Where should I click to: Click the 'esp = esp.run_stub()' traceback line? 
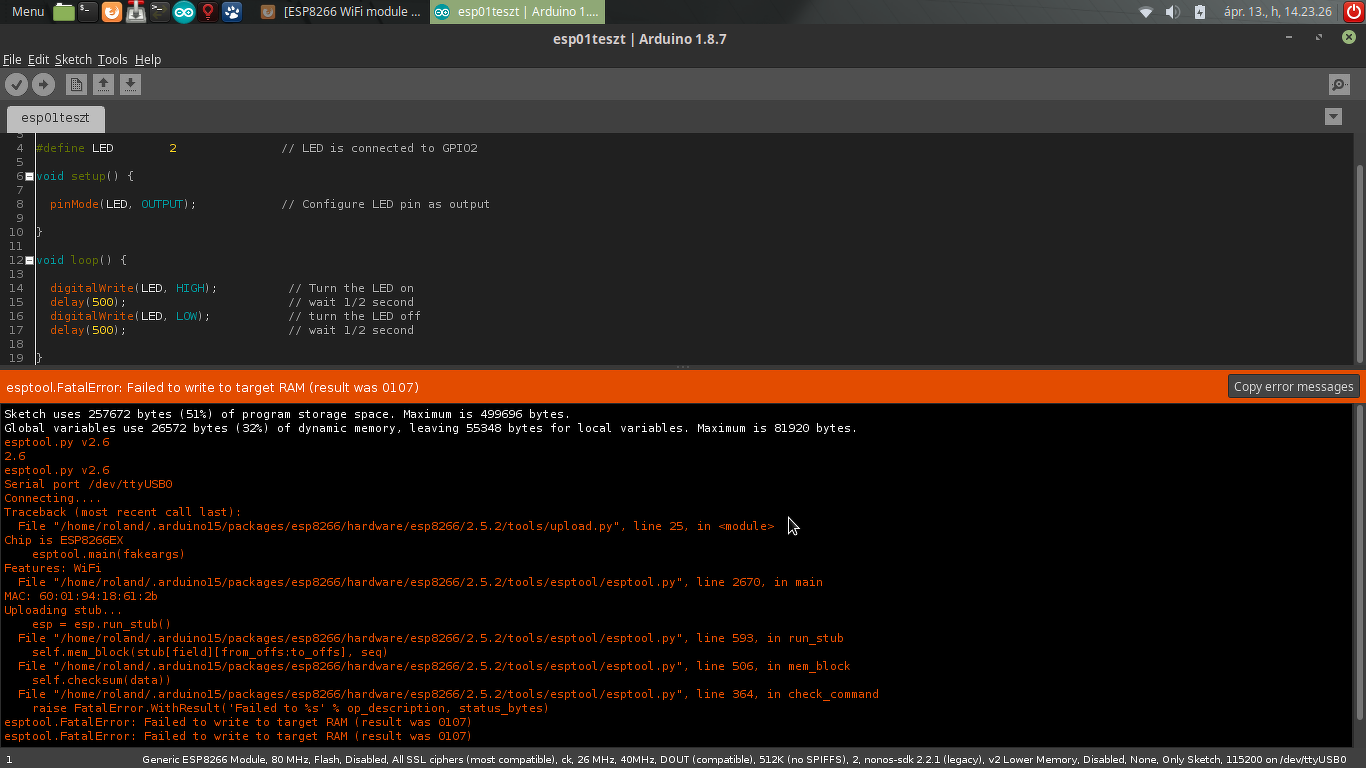point(102,624)
